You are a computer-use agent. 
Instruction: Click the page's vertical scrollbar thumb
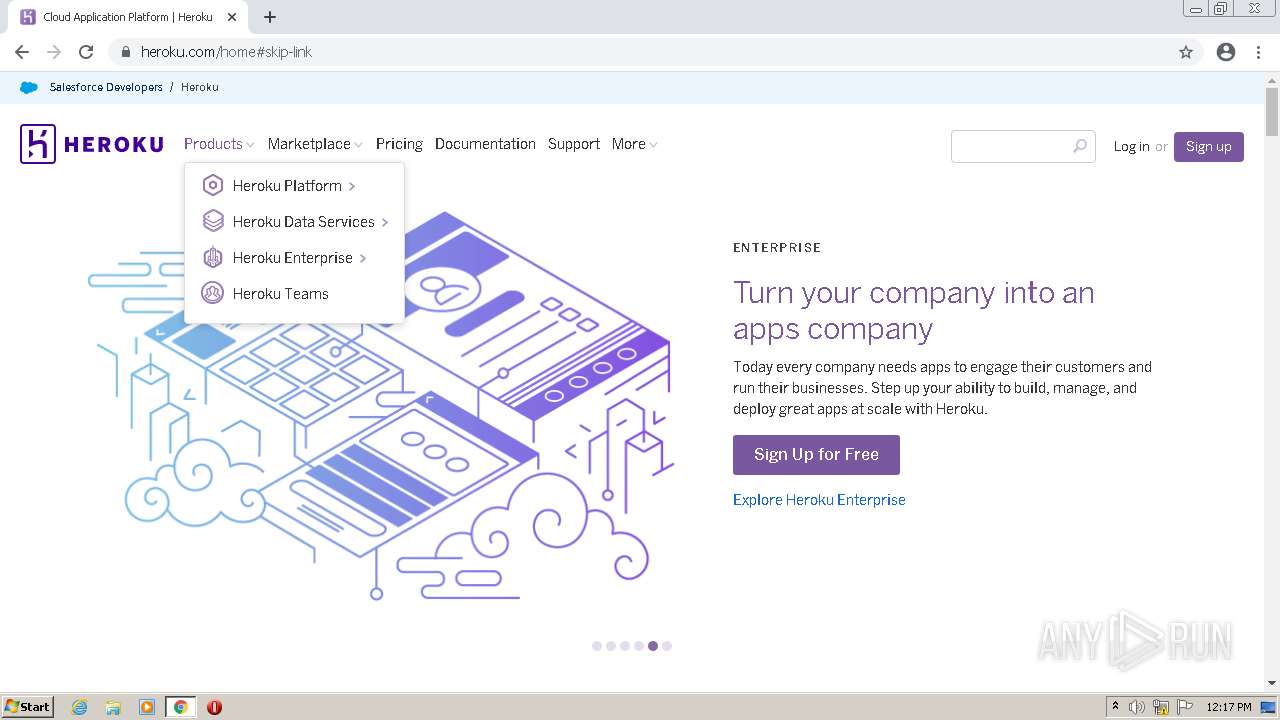tap(1271, 112)
